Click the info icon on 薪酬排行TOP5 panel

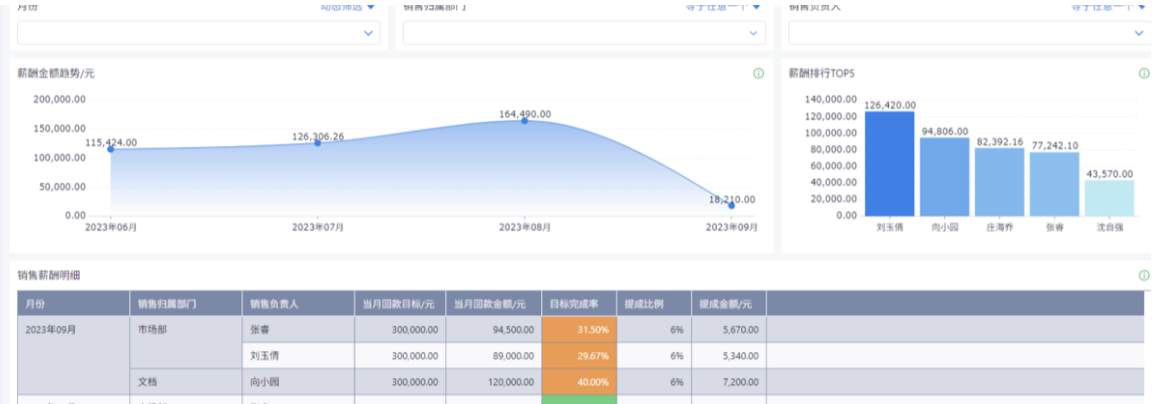tap(1144, 73)
